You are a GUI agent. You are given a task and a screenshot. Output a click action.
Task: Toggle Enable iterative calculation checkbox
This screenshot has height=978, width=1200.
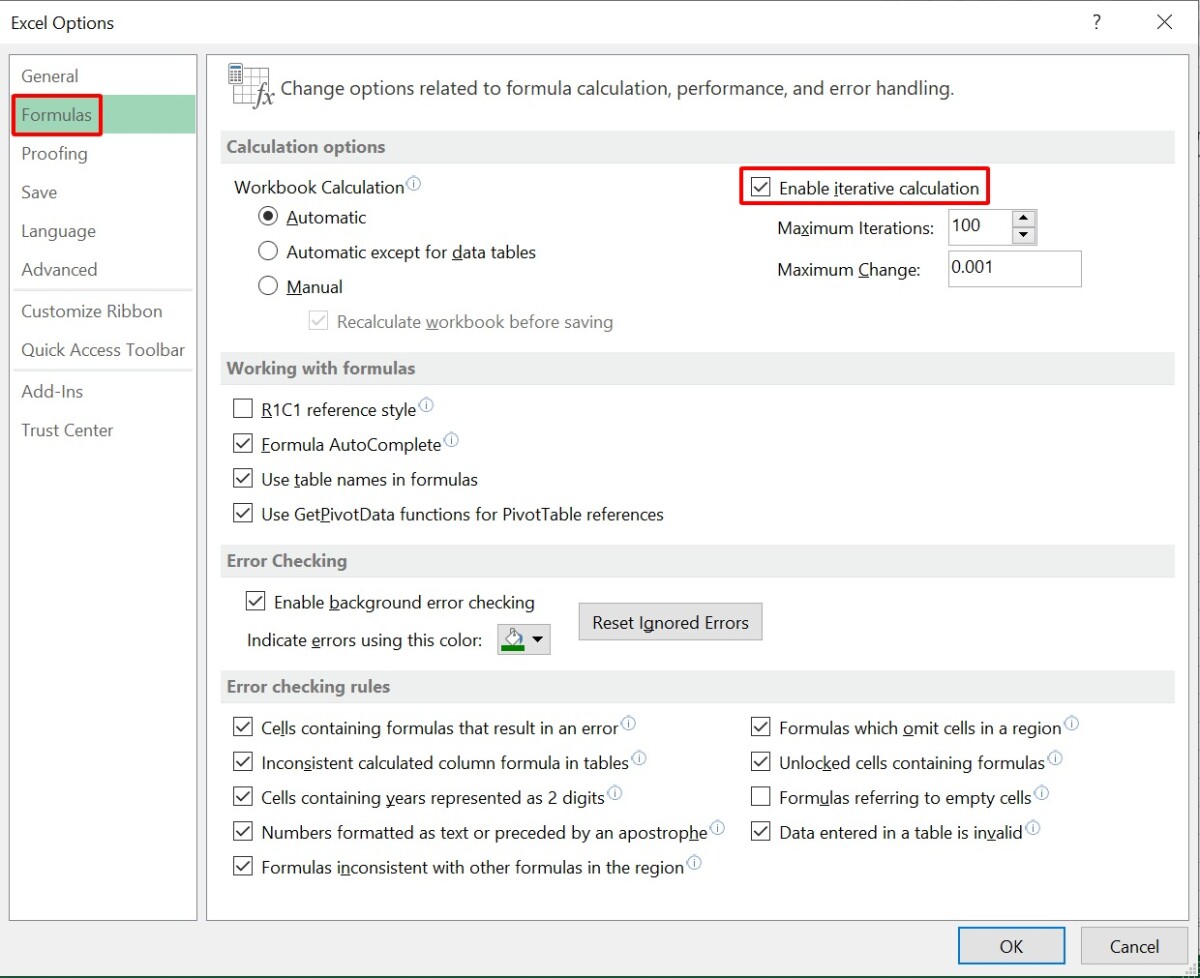761,187
